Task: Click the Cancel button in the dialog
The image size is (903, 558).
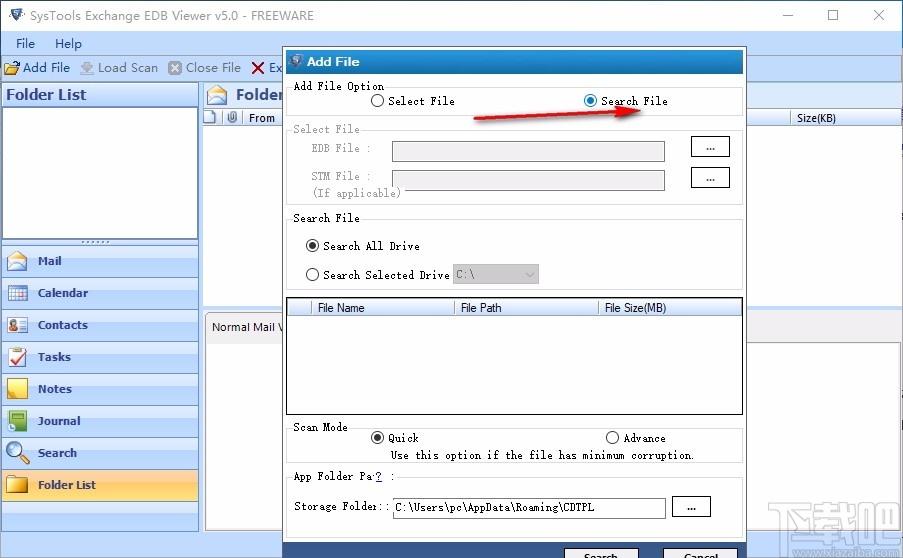Action: click(x=700, y=554)
